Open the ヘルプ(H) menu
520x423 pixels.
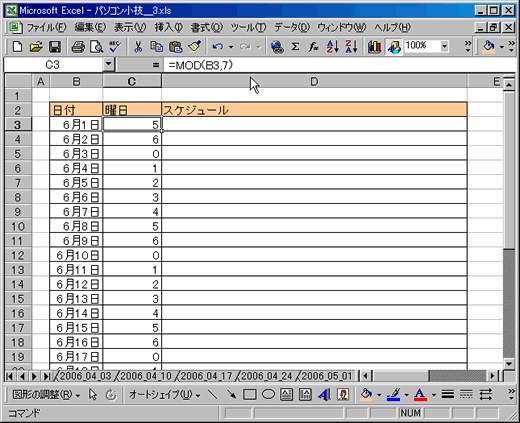tap(392, 27)
